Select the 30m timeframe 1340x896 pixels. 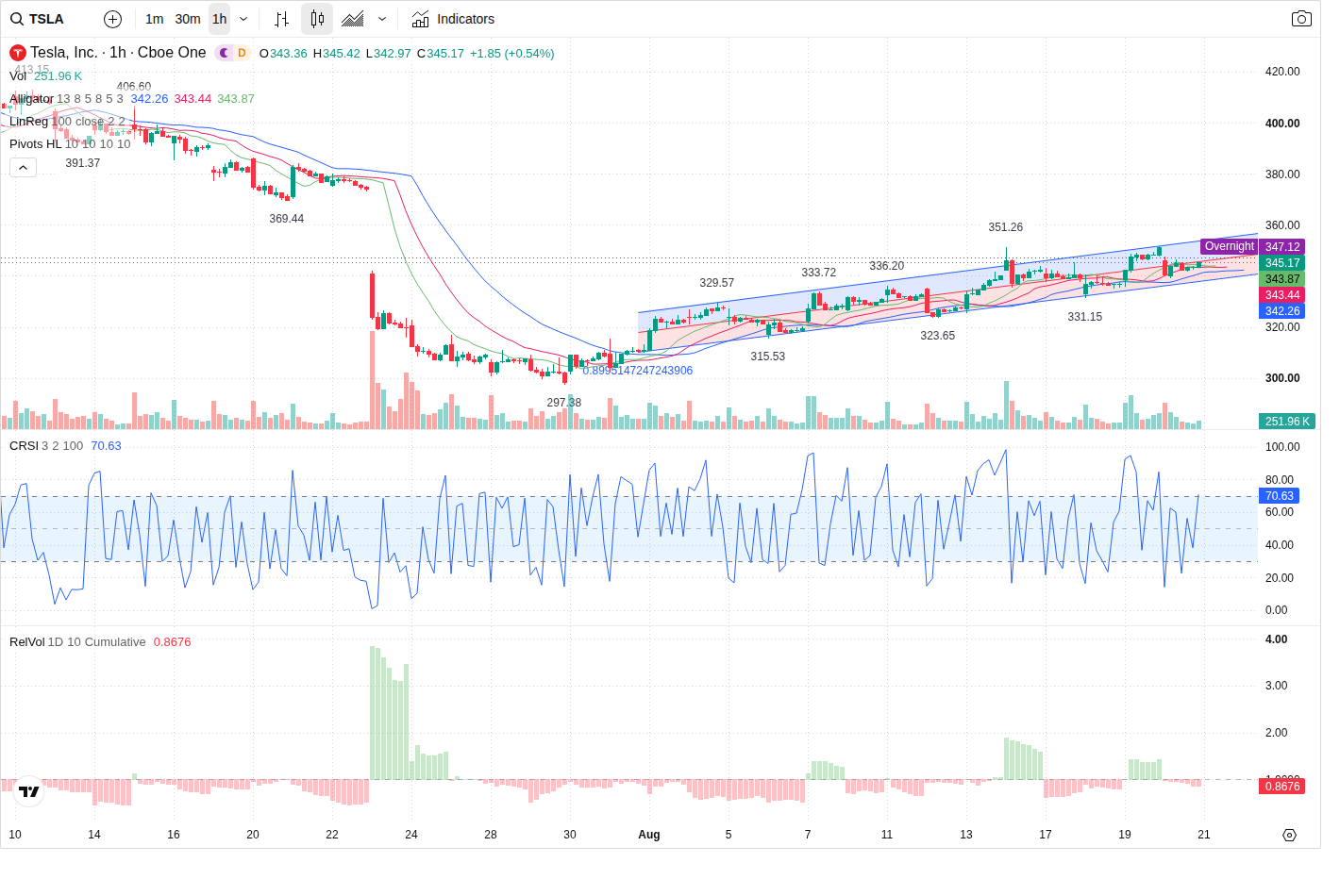(188, 19)
